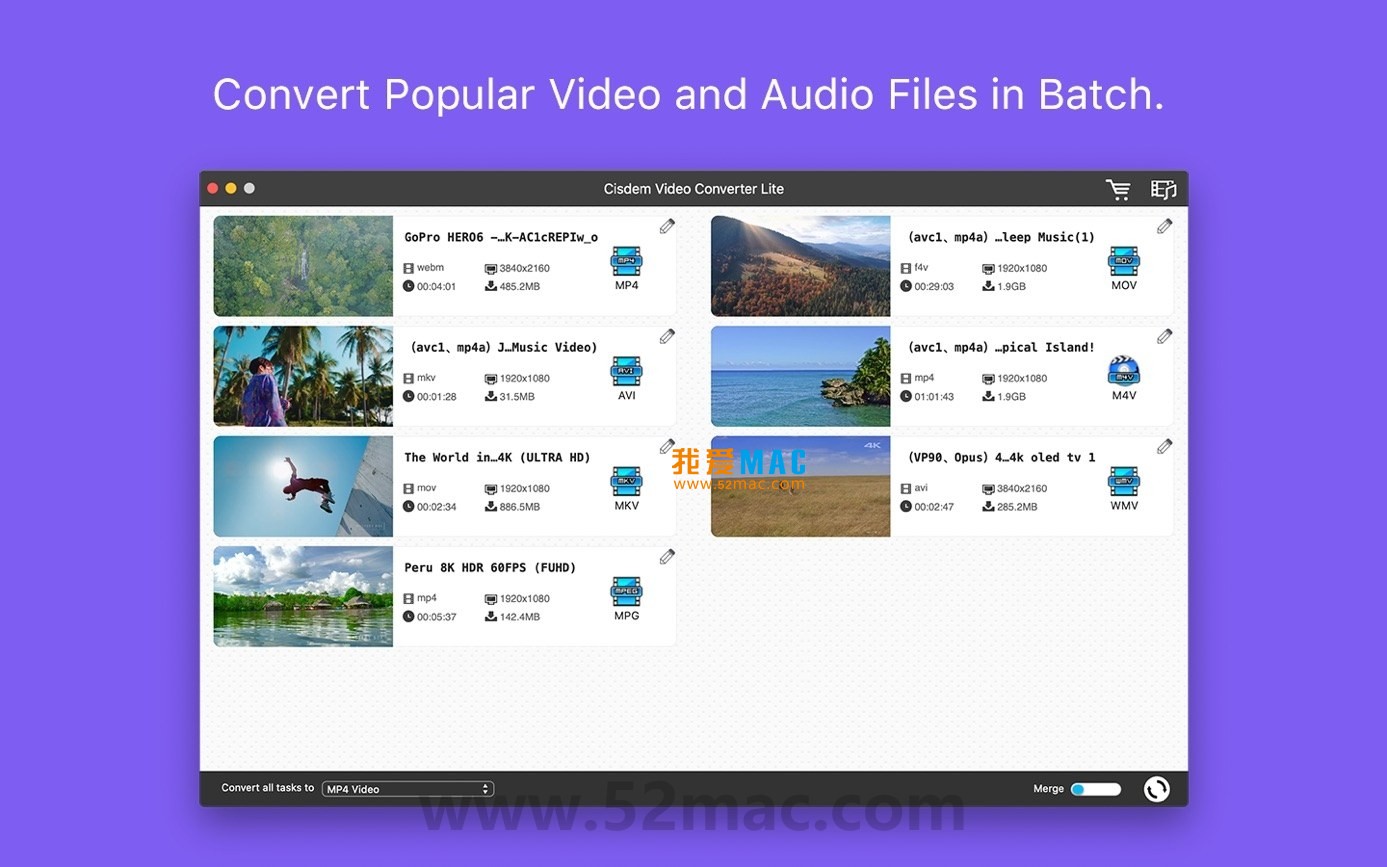The image size is (1387, 867).
Task: Edit the …leep Music(1) video
Action: [x=1164, y=227]
